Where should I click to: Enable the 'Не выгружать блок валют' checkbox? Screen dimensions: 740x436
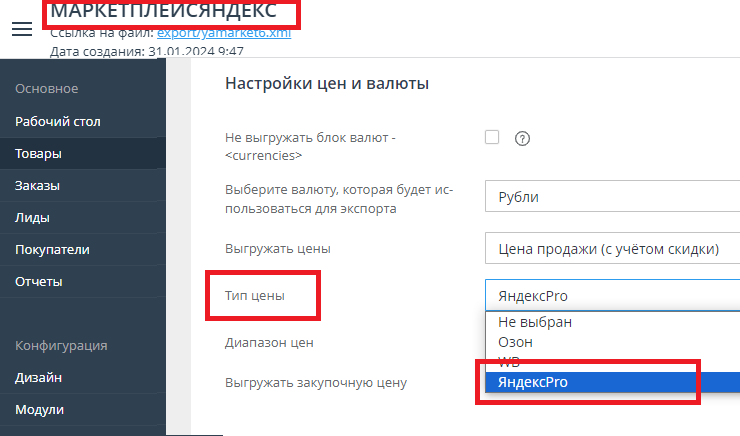pyautogui.click(x=492, y=137)
